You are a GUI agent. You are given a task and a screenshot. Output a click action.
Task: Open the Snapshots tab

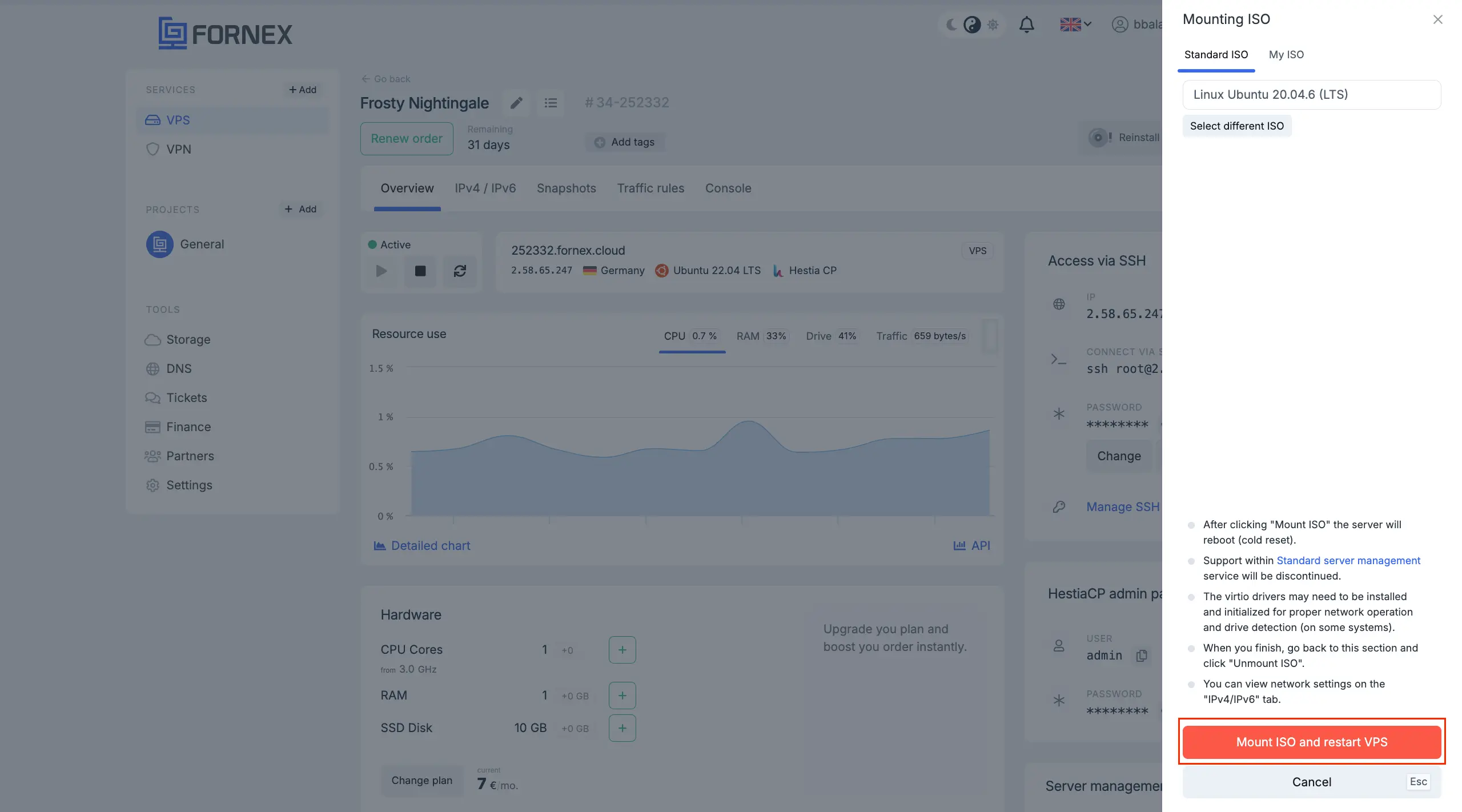pyautogui.click(x=566, y=188)
